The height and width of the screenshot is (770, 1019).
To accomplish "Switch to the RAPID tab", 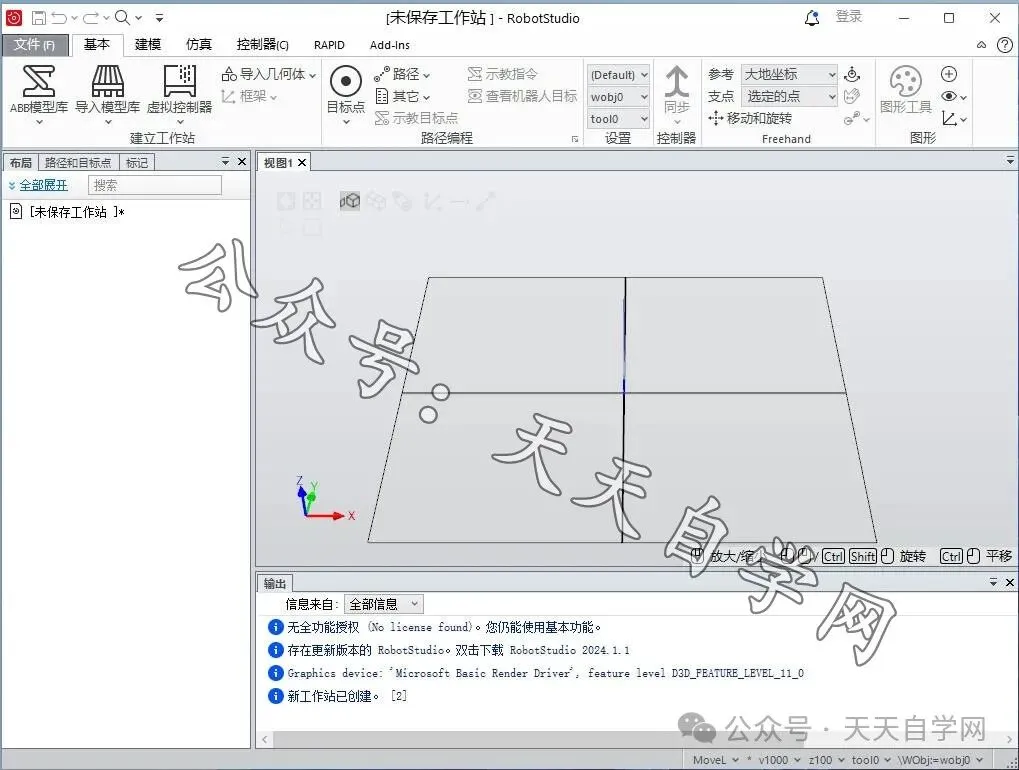I will click(329, 45).
